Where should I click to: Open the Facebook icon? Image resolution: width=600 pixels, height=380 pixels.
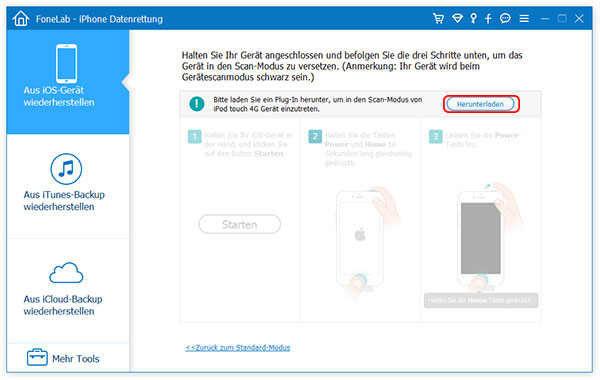point(488,18)
